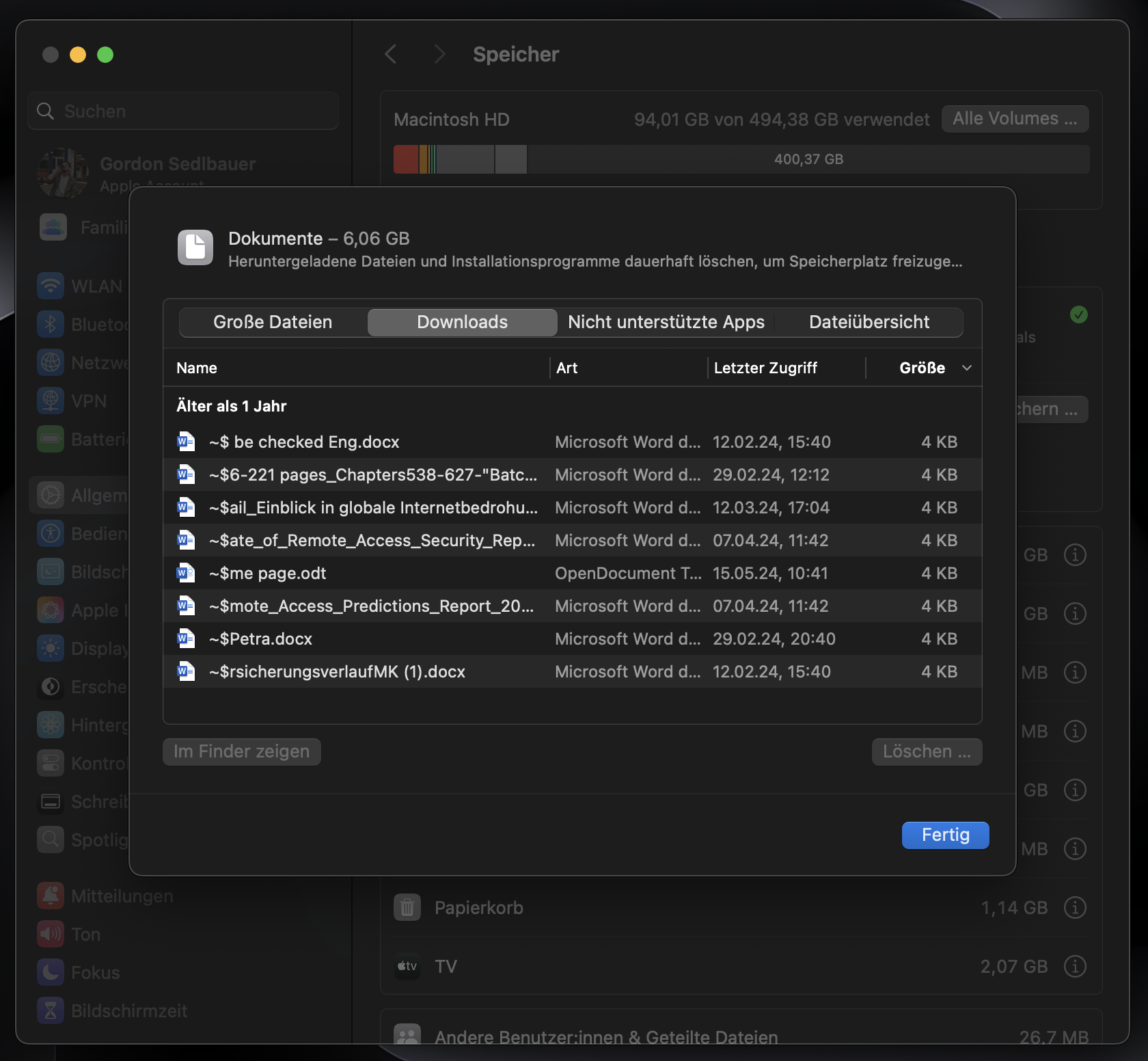Open Bluetooth settings via its sidebar icon
This screenshot has width=1148, height=1061.
50,324
